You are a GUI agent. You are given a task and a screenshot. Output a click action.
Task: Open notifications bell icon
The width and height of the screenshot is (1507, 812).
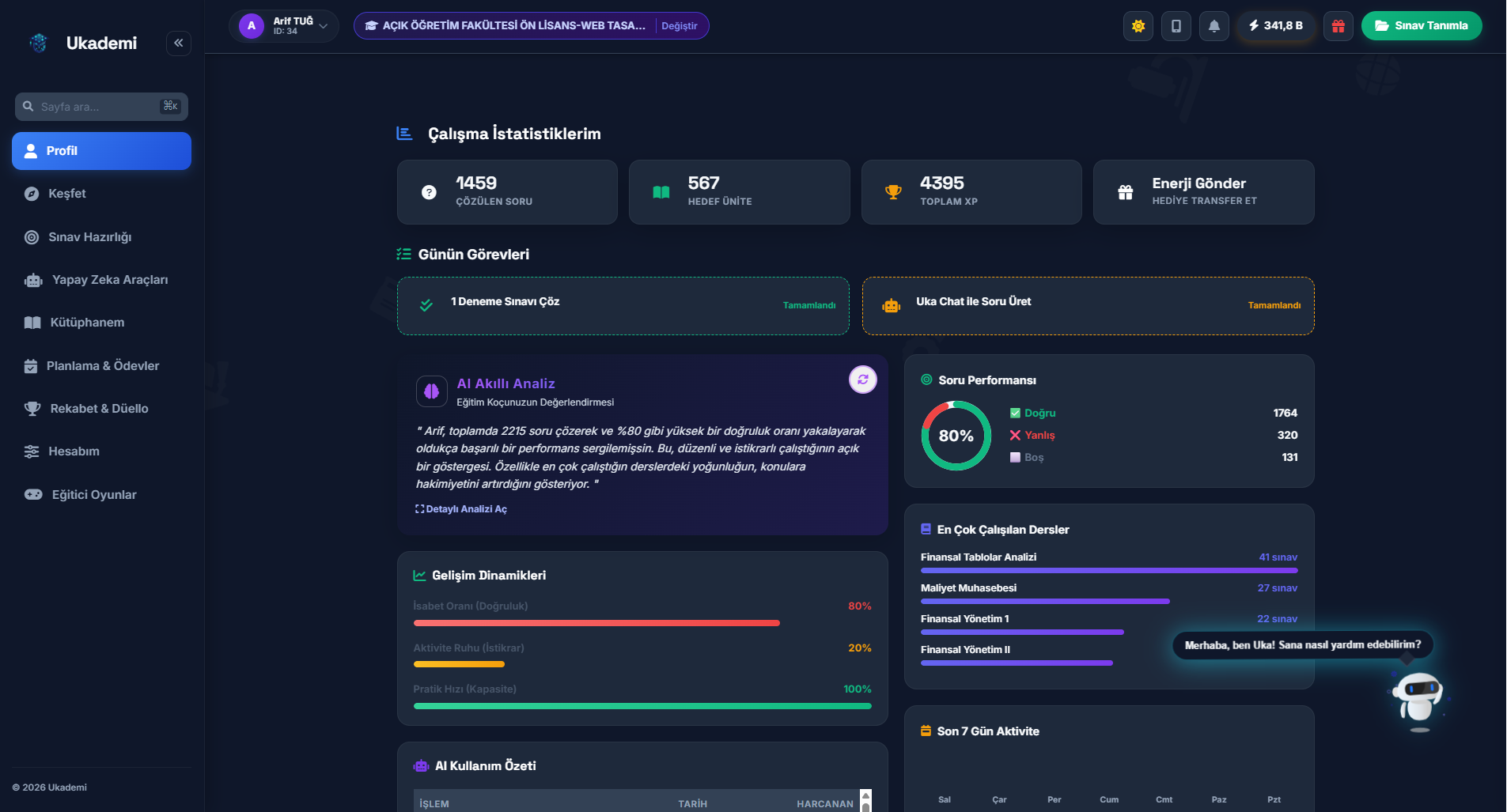[x=1214, y=26]
